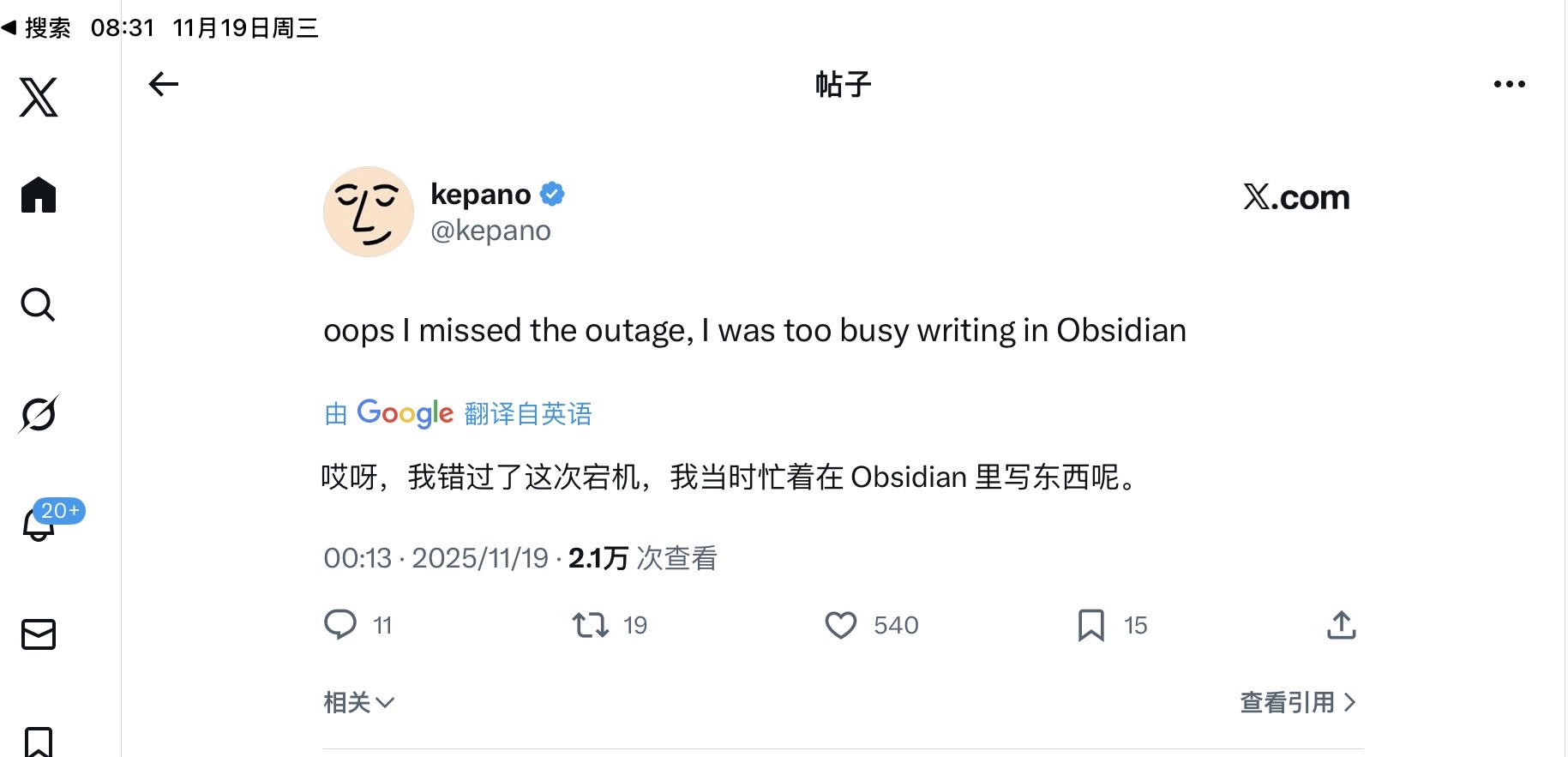Tap kepano's profile avatar
Viewport: 1568px width, 757px height.
click(369, 212)
